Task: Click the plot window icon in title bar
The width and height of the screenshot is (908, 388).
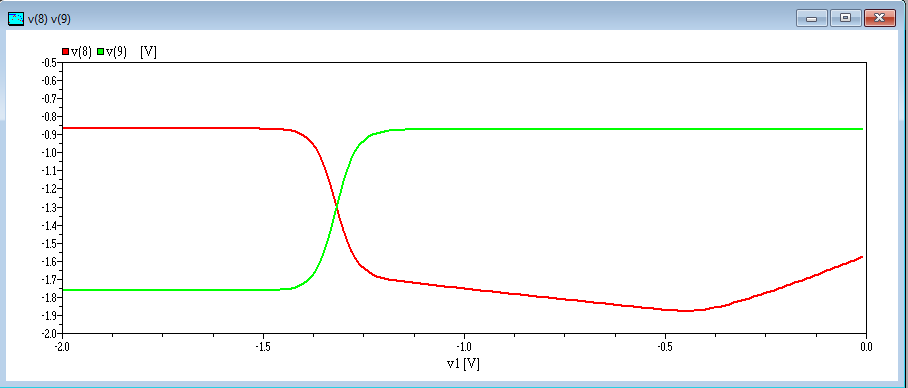Action: point(16,19)
